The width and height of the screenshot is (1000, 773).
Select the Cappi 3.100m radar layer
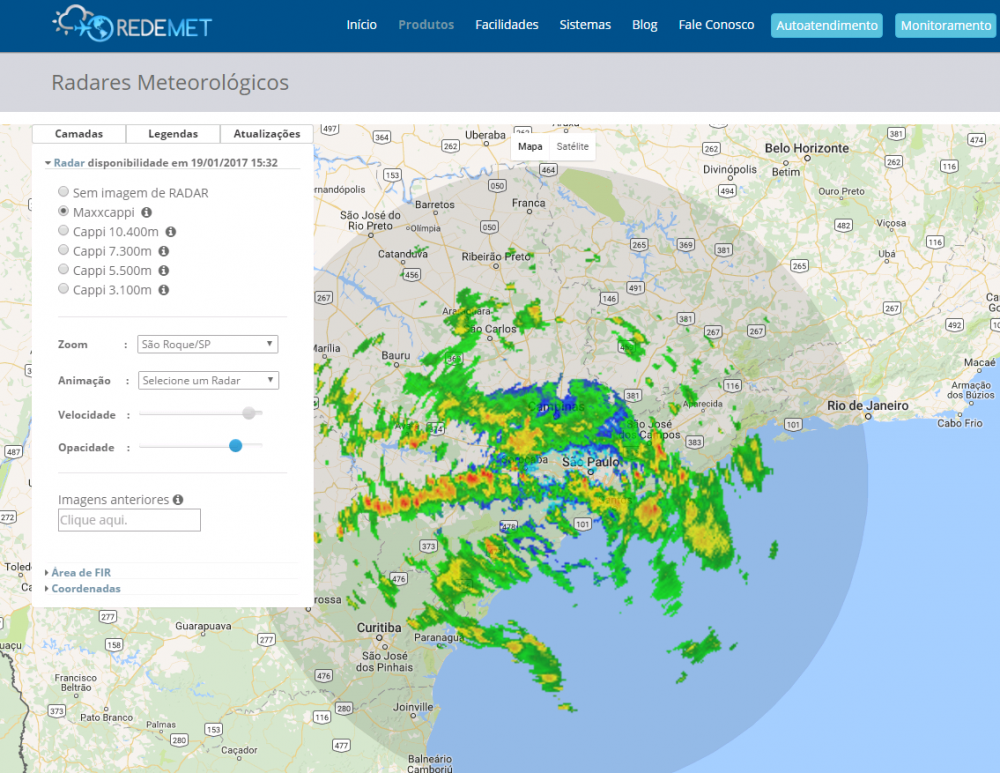coord(63,289)
